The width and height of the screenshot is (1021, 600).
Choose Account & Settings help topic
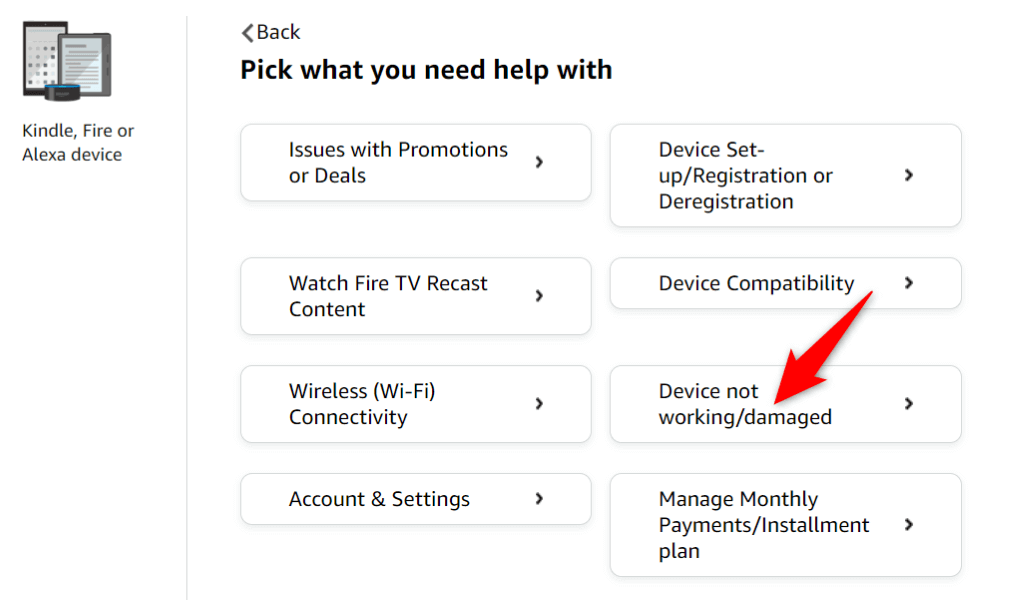pyautogui.click(x=415, y=499)
